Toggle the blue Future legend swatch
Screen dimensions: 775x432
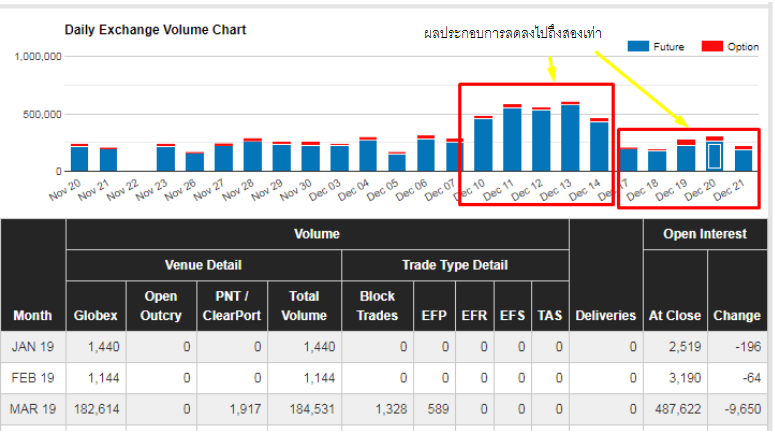638,46
